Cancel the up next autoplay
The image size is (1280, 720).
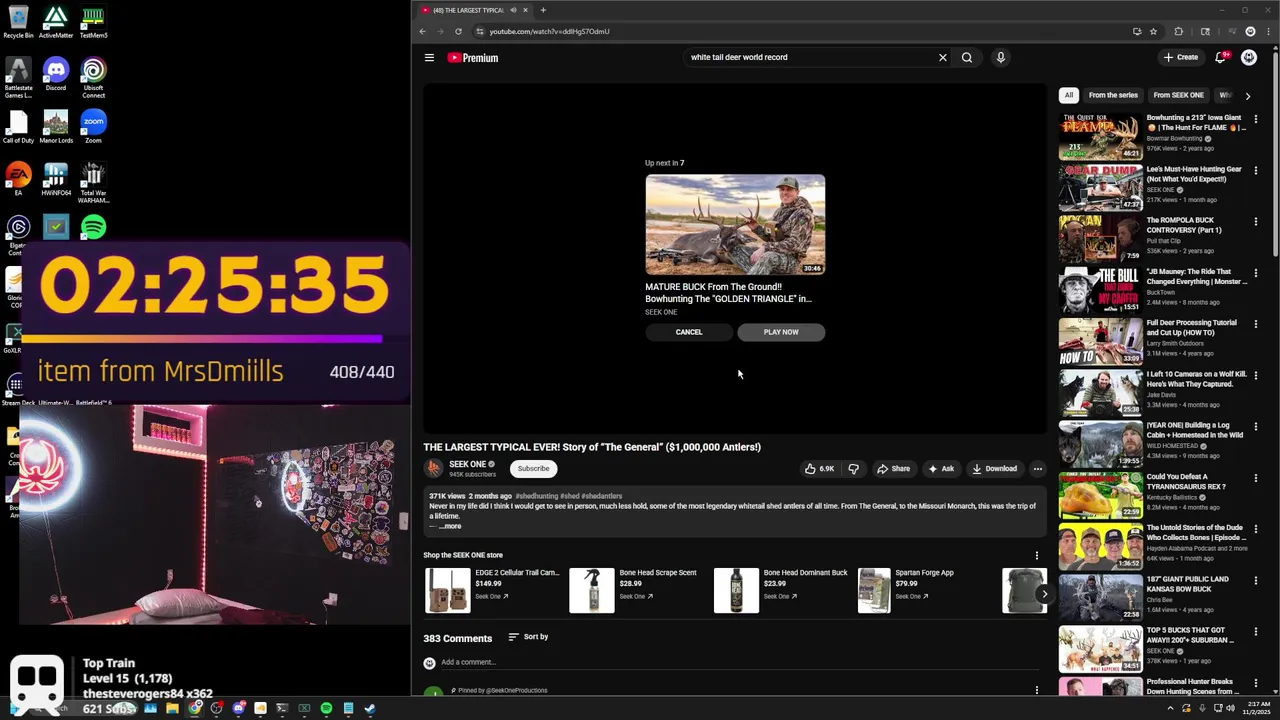[x=689, y=332]
